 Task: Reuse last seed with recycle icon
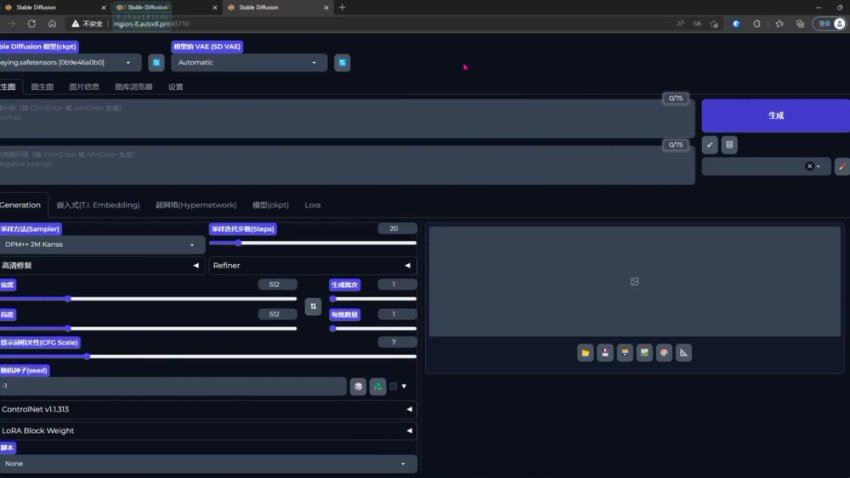(x=377, y=386)
